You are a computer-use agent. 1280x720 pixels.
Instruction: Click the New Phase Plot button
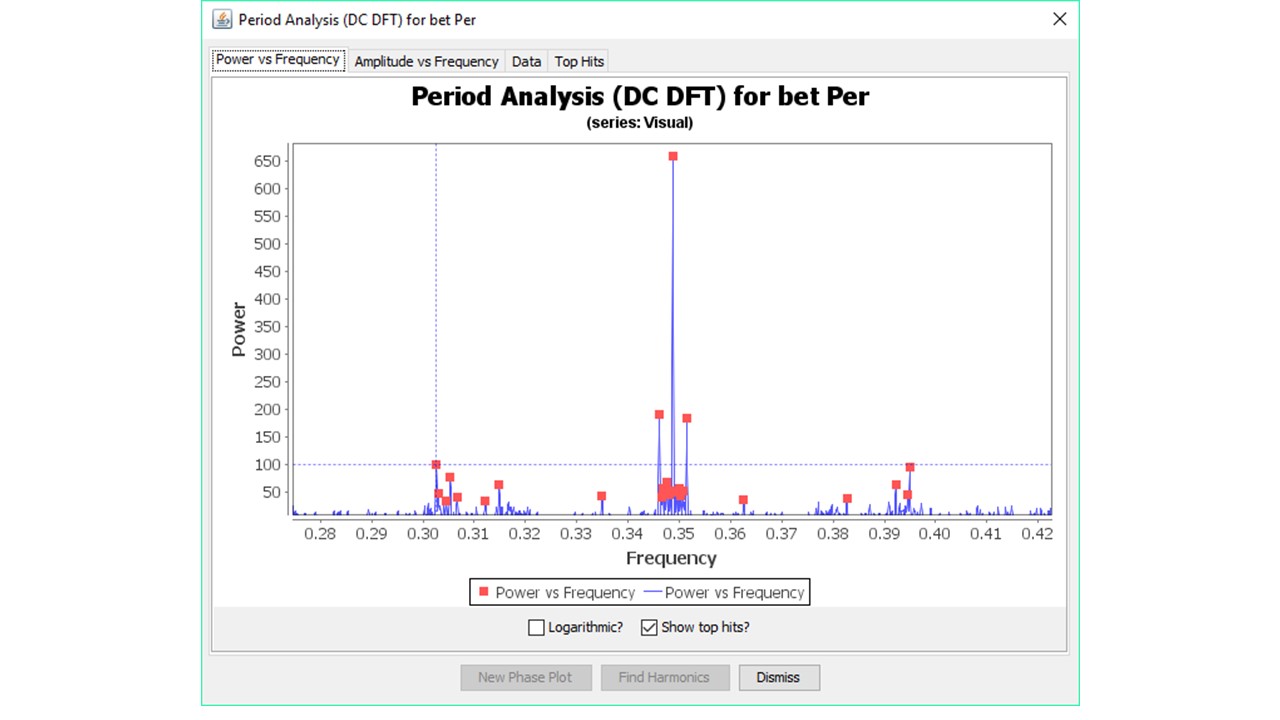(x=525, y=677)
